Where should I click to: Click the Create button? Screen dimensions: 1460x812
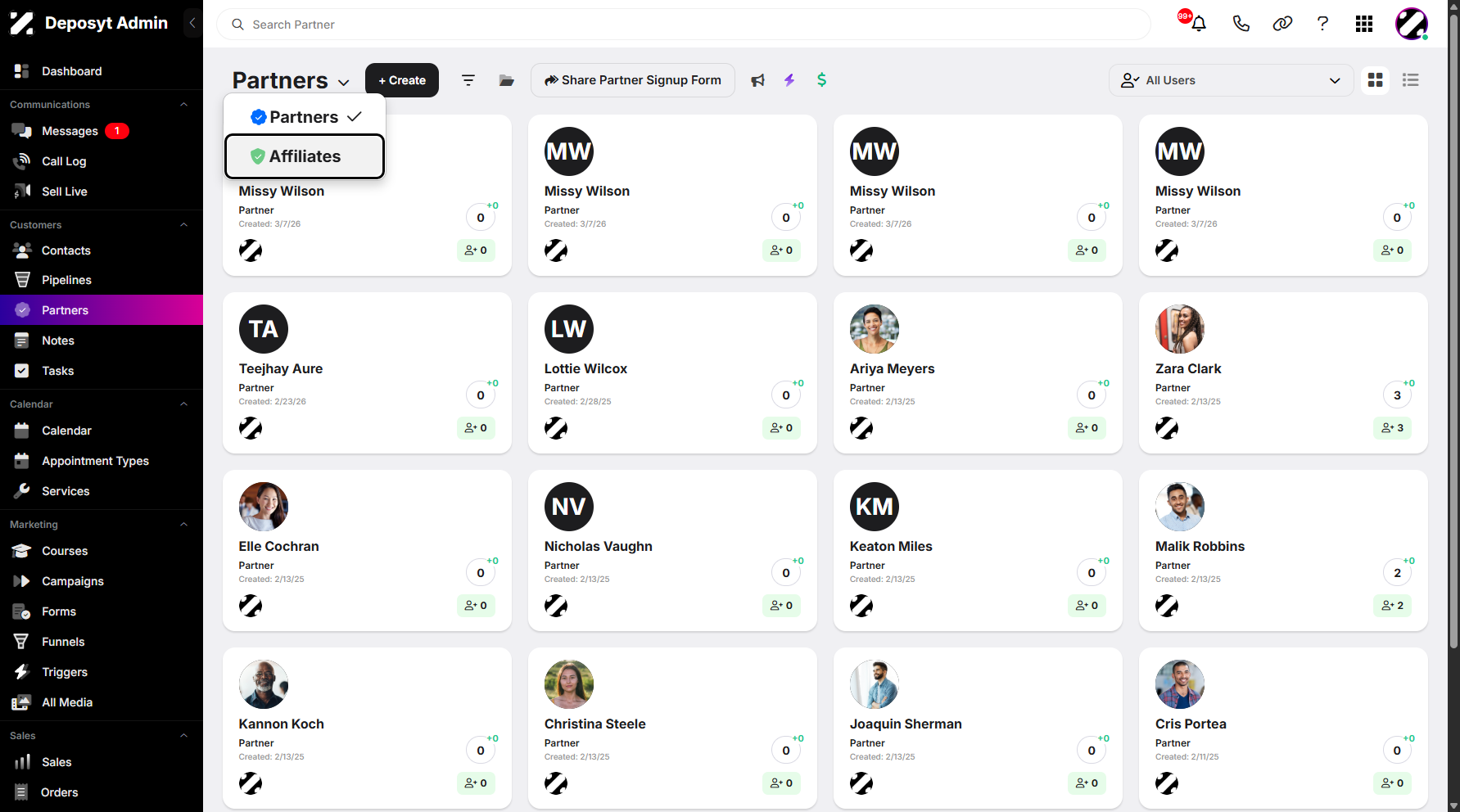402,80
